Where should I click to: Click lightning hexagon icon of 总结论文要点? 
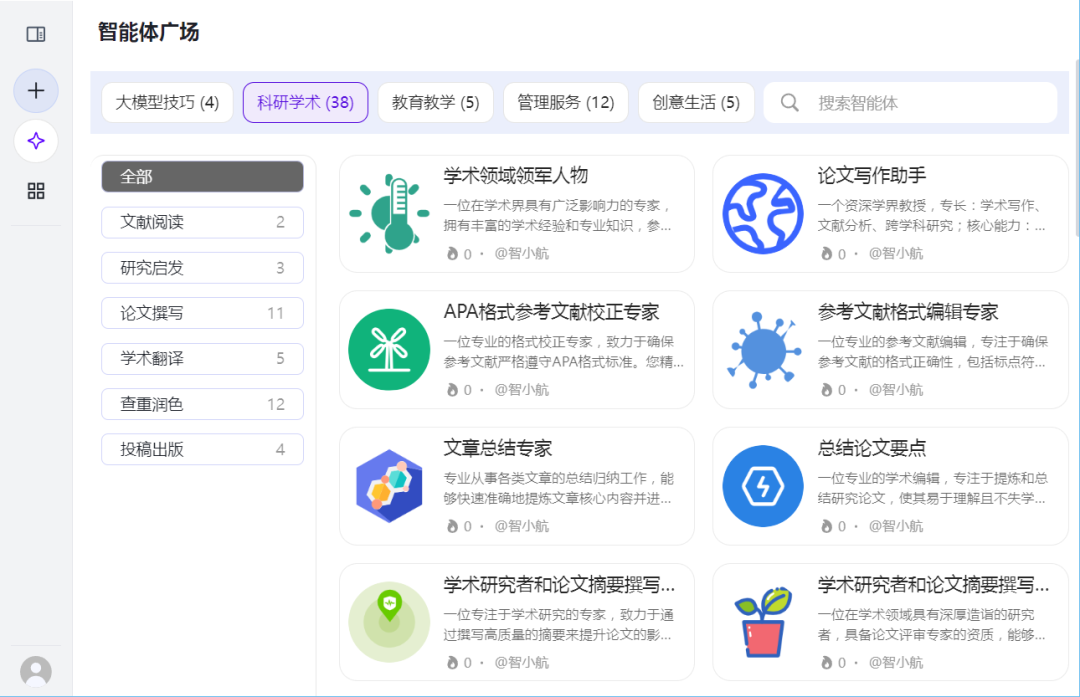762,486
